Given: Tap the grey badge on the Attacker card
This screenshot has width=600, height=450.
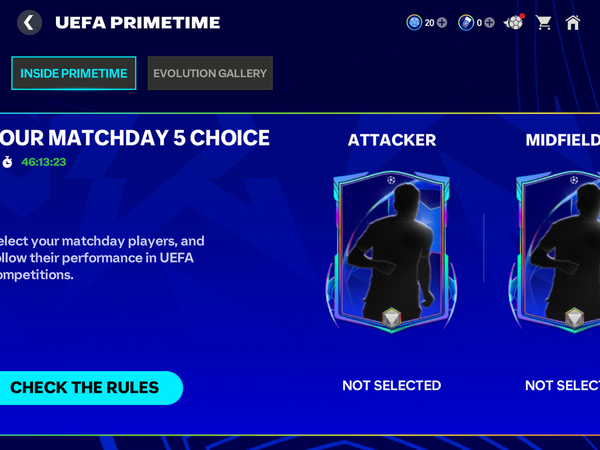Looking at the screenshot, I should point(392,317).
